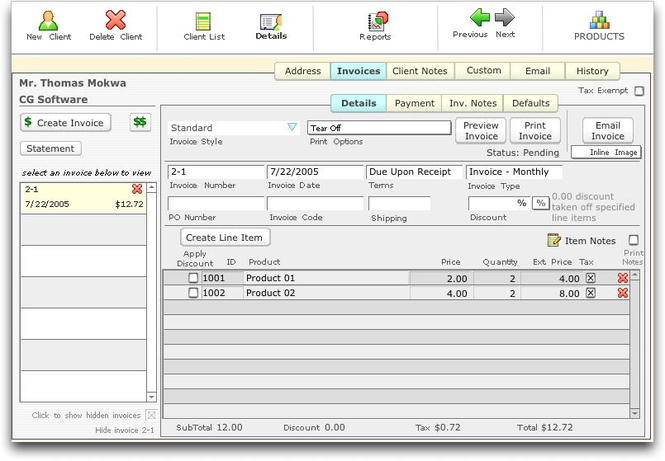Open the Invoice Style Standard dropdown
This screenshot has width=665, height=461.
click(x=234, y=128)
